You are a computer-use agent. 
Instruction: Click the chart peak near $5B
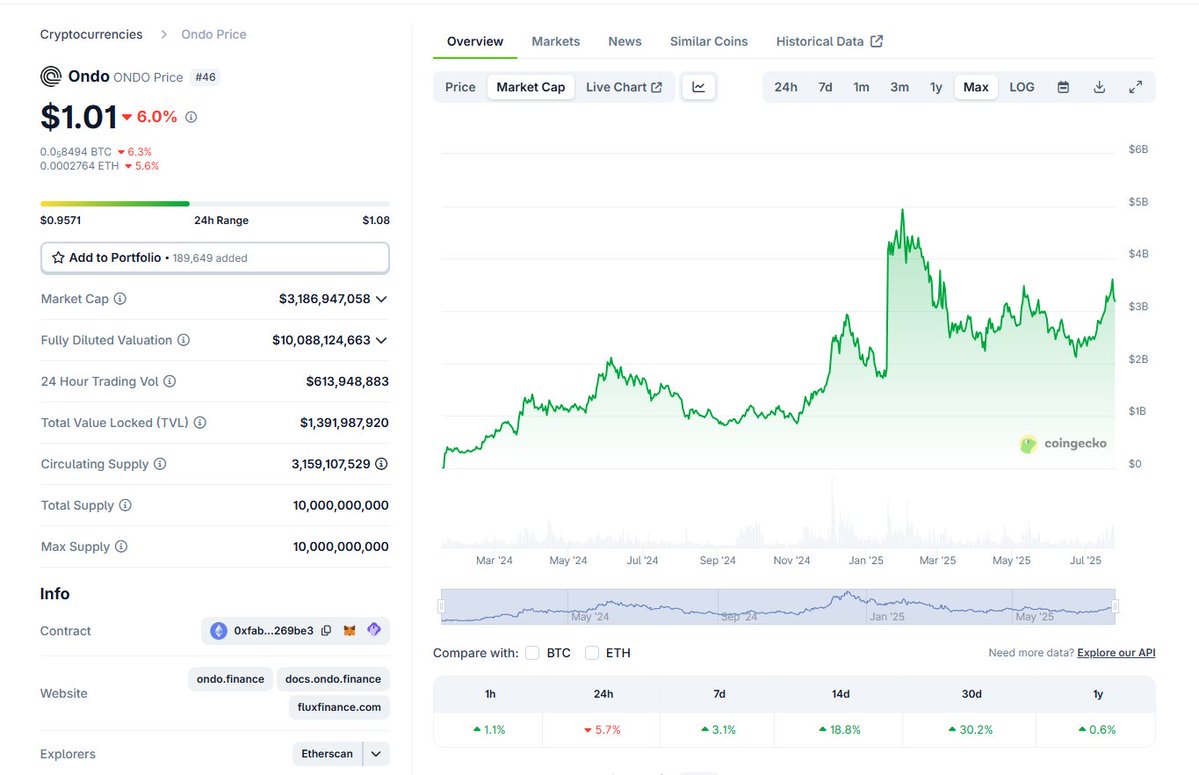(x=902, y=210)
